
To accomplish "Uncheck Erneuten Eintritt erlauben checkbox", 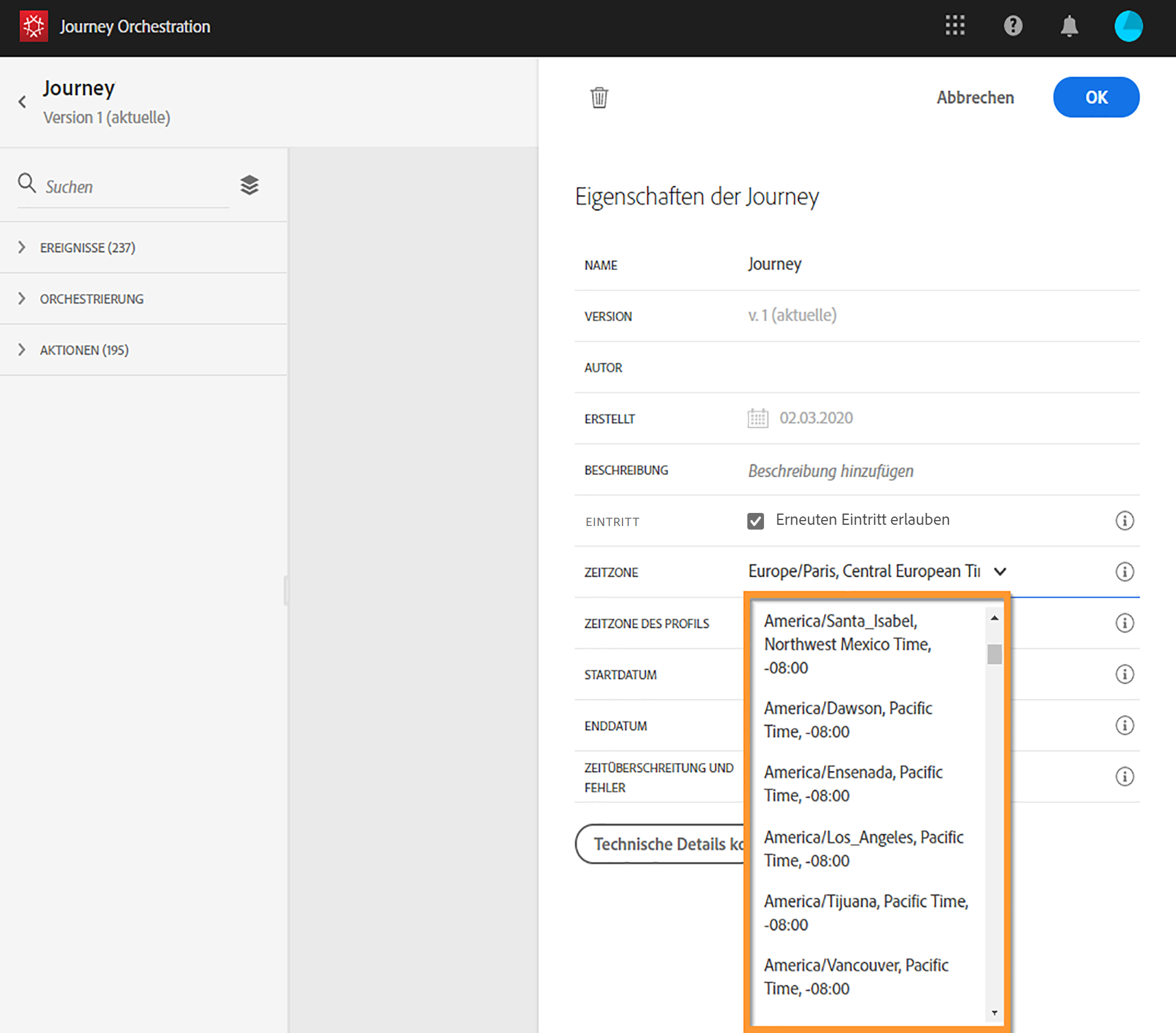I will (755, 521).
